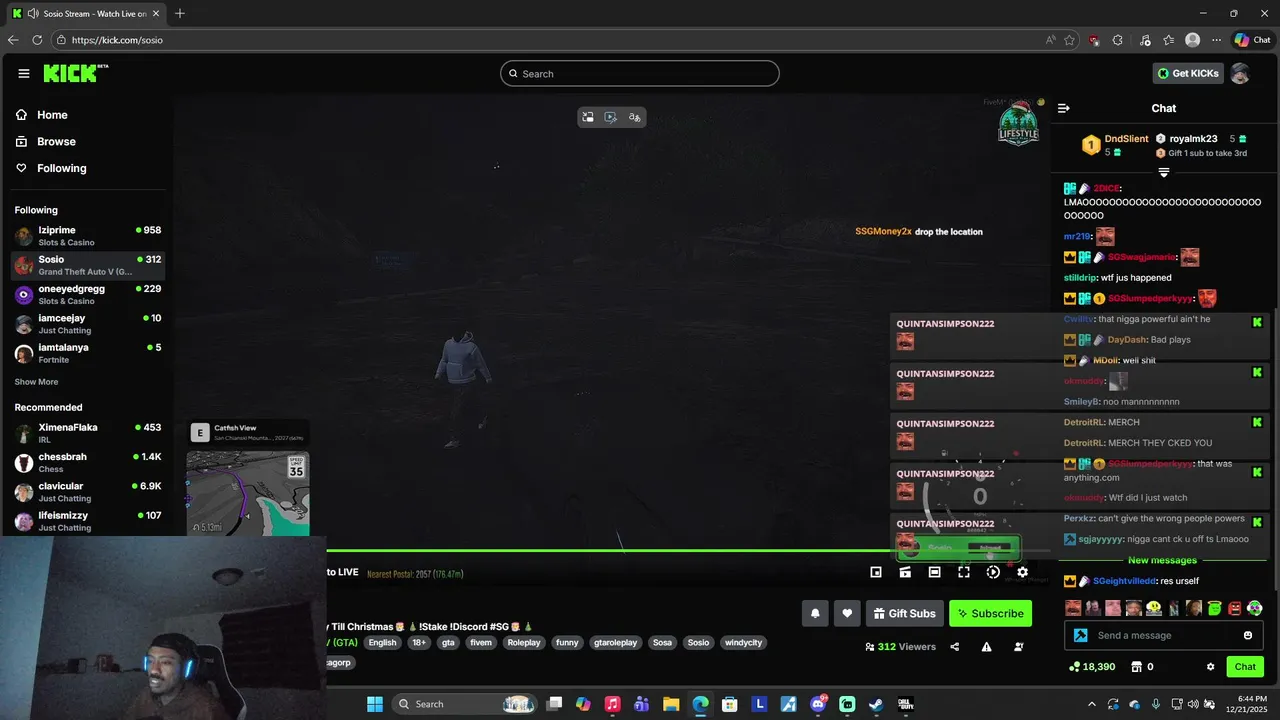Click the fivem tag
Image resolution: width=1280 pixels, height=720 pixels.
pos(481,643)
